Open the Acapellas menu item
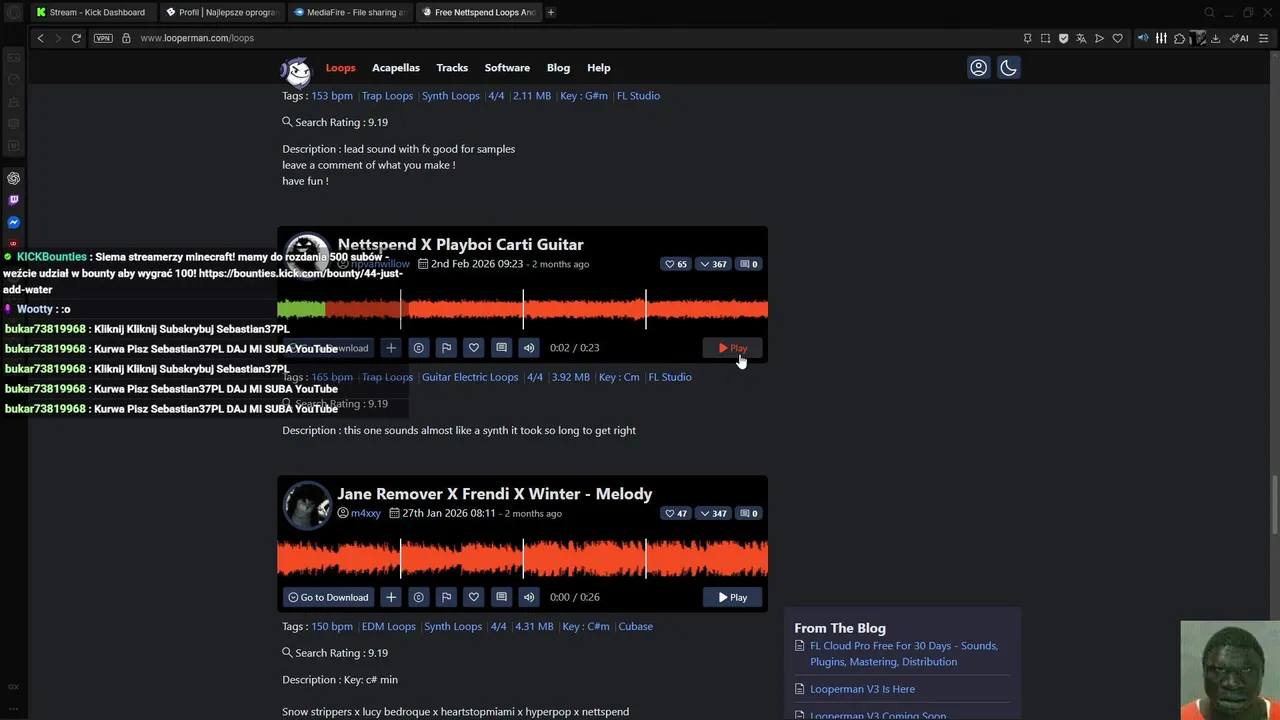The image size is (1280, 720). click(396, 68)
